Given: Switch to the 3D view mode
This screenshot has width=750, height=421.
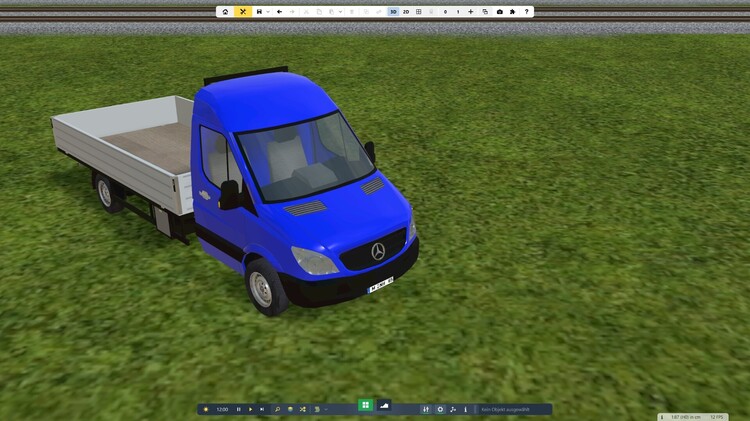Looking at the screenshot, I should [393, 11].
